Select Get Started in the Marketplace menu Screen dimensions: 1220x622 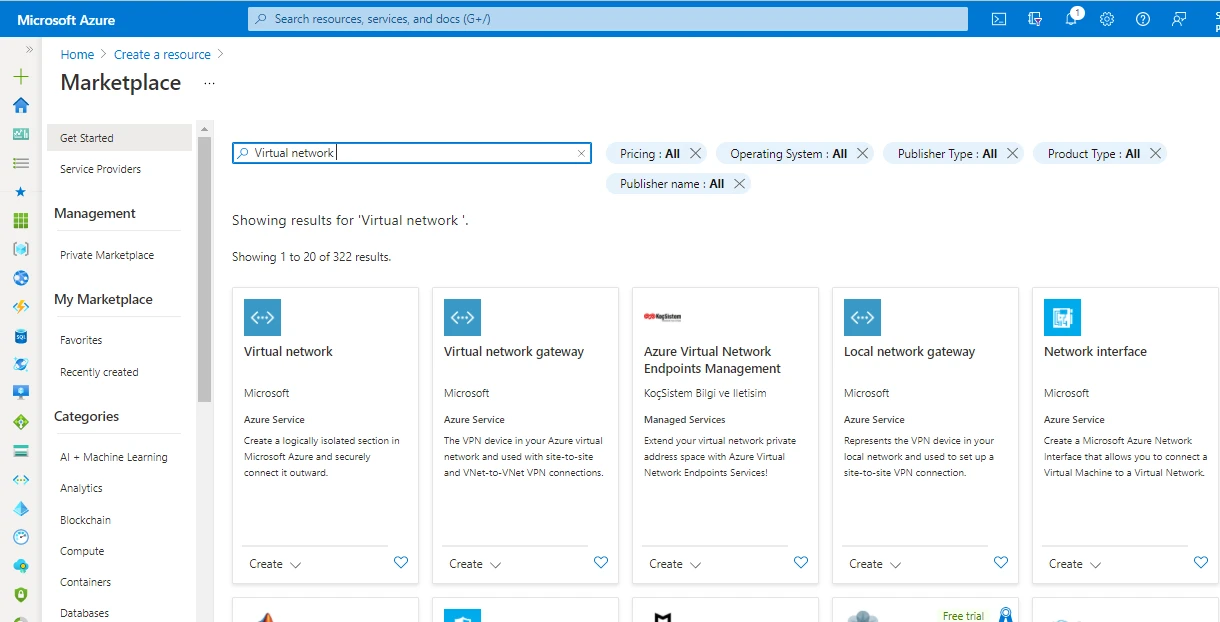coord(85,136)
